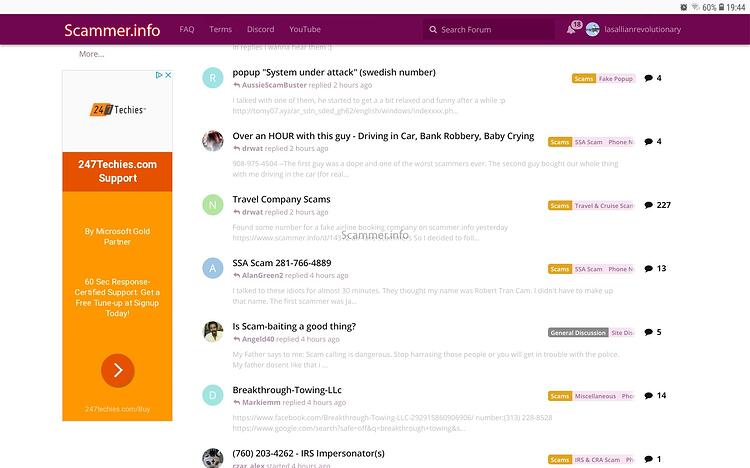Open the Discord link in header
The width and height of the screenshot is (750, 468).
261,29
